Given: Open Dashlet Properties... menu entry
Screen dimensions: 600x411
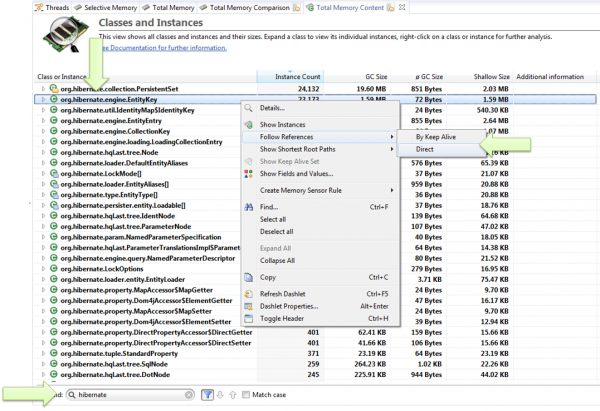Looking at the screenshot, I should pos(320,306).
